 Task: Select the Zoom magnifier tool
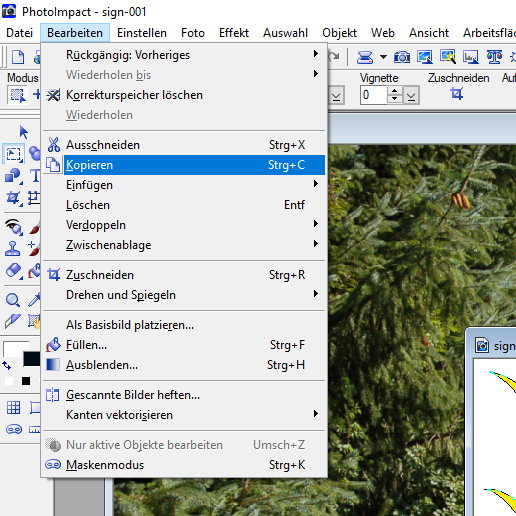point(13,300)
